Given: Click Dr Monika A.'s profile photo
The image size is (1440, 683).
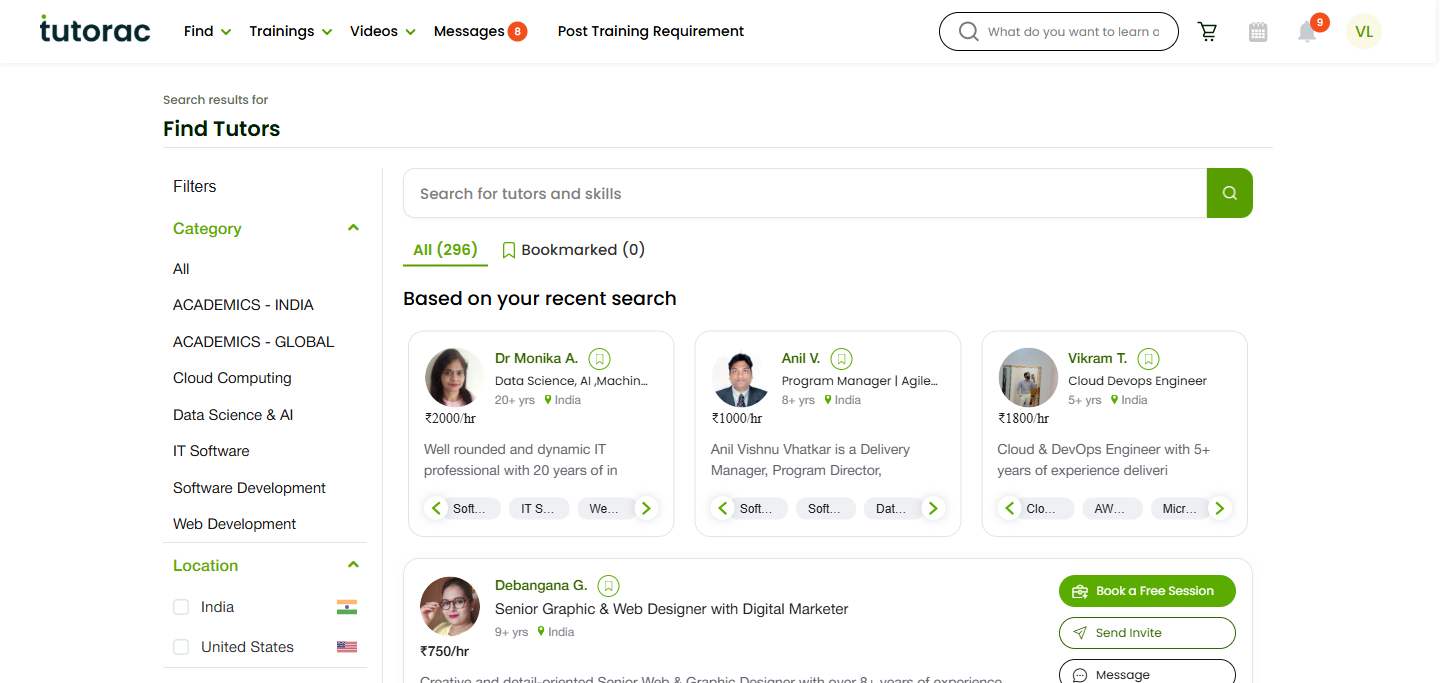Looking at the screenshot, I should pyautogui.click(x=455, y=378).
